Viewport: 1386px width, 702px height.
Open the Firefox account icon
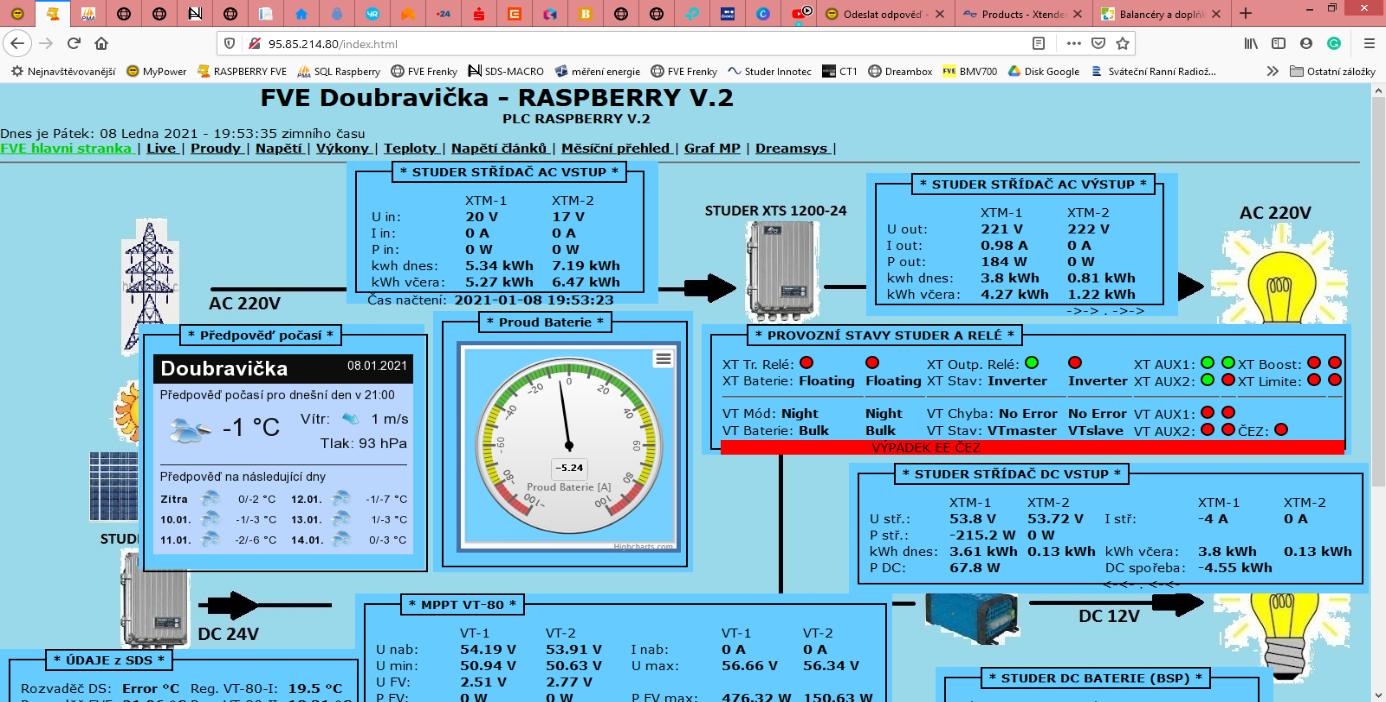pos(1306,44)
